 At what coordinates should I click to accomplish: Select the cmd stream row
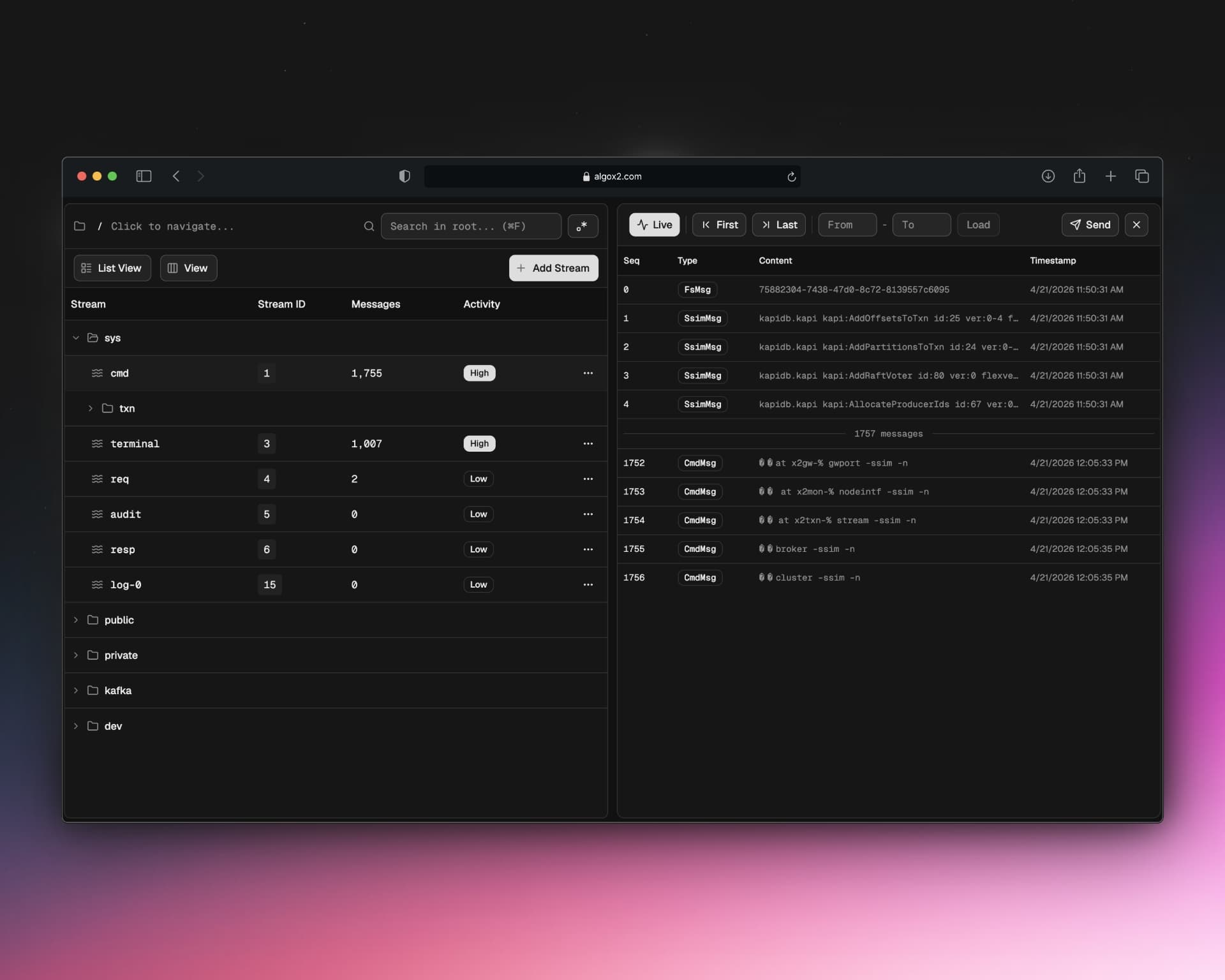pos(336,373)
